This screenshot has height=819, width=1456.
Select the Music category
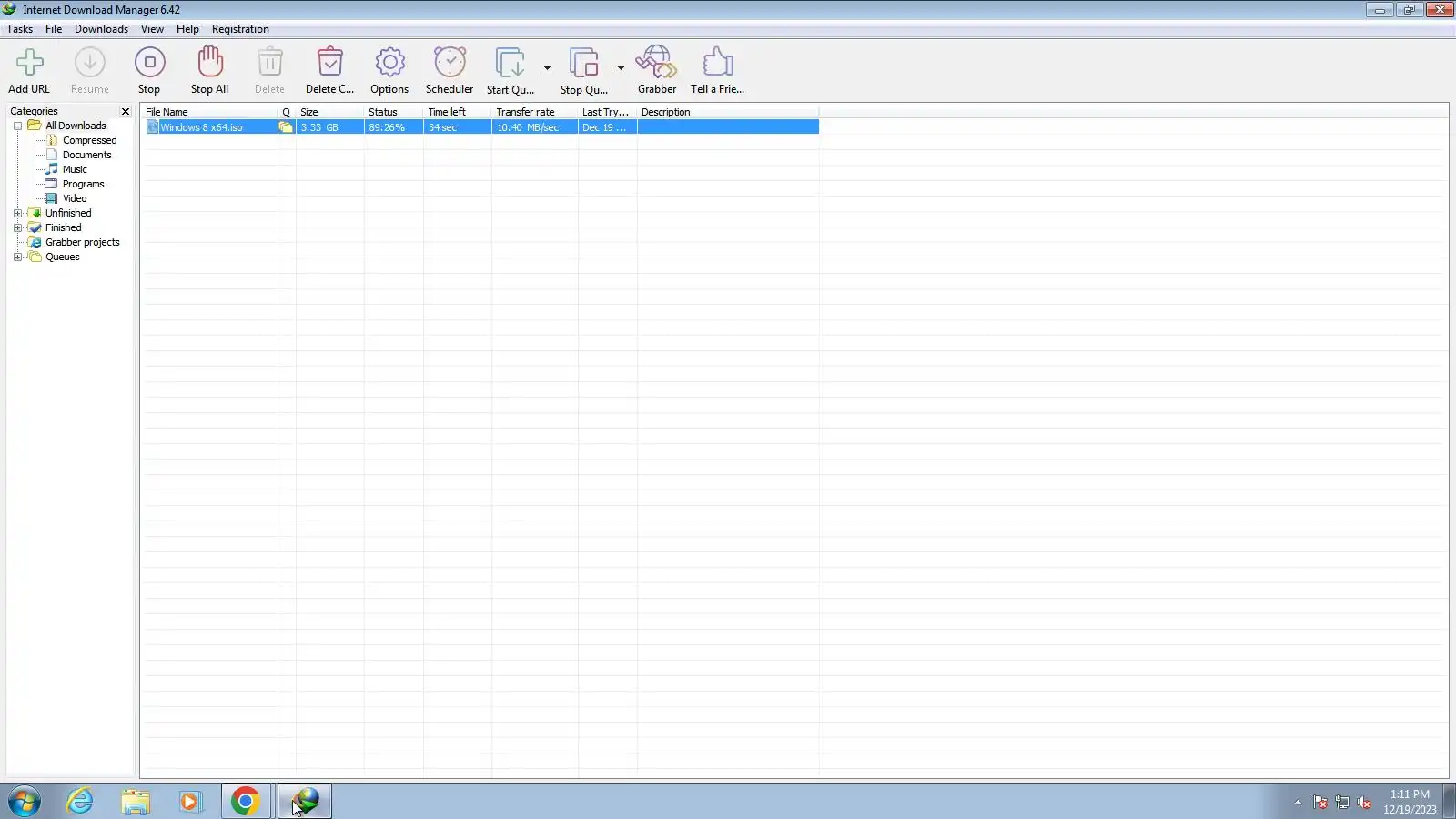[x=75, y=169]
